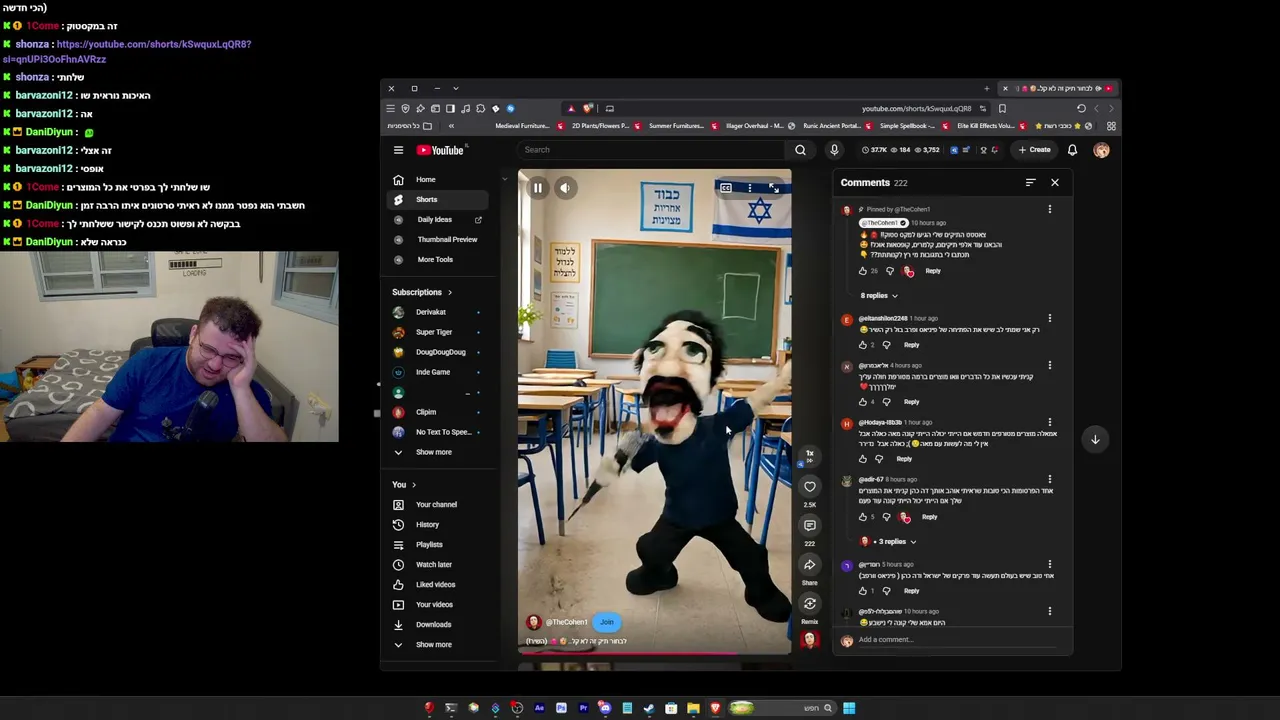Seek using the pink video progress bar
Image resolution: width=1280 pixels, height=720 pixels.
coord(654,653)
